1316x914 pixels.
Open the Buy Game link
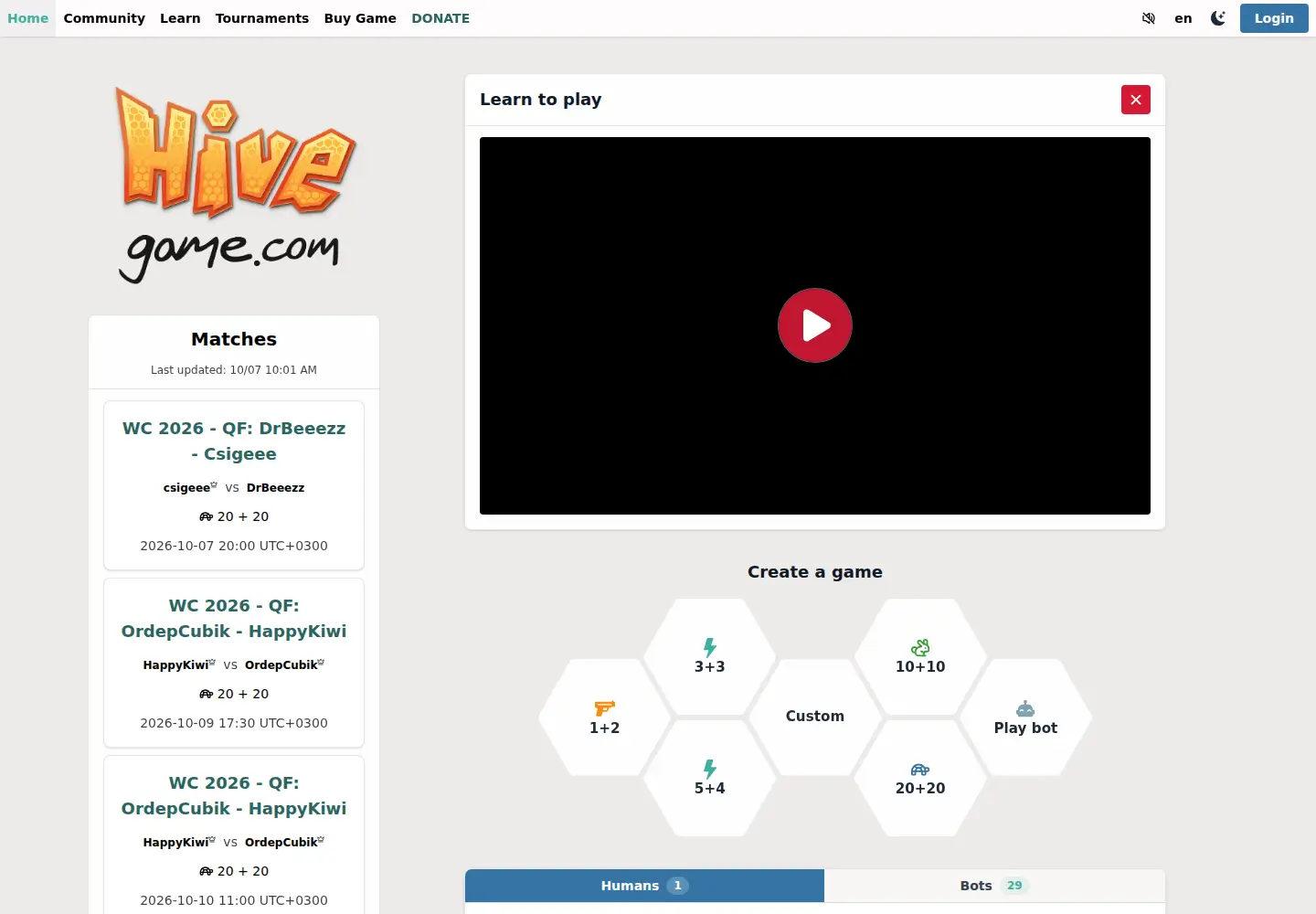[x=360, y=18]
